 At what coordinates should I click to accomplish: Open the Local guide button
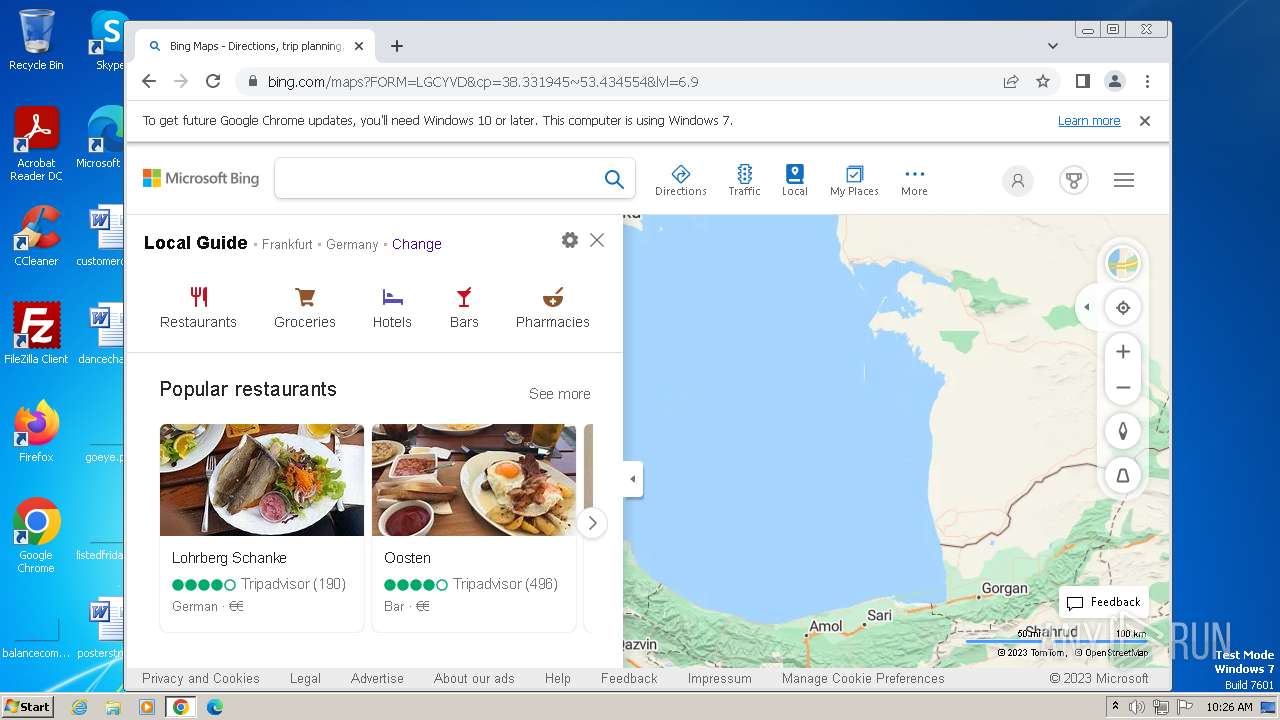[x=795, y=180]
